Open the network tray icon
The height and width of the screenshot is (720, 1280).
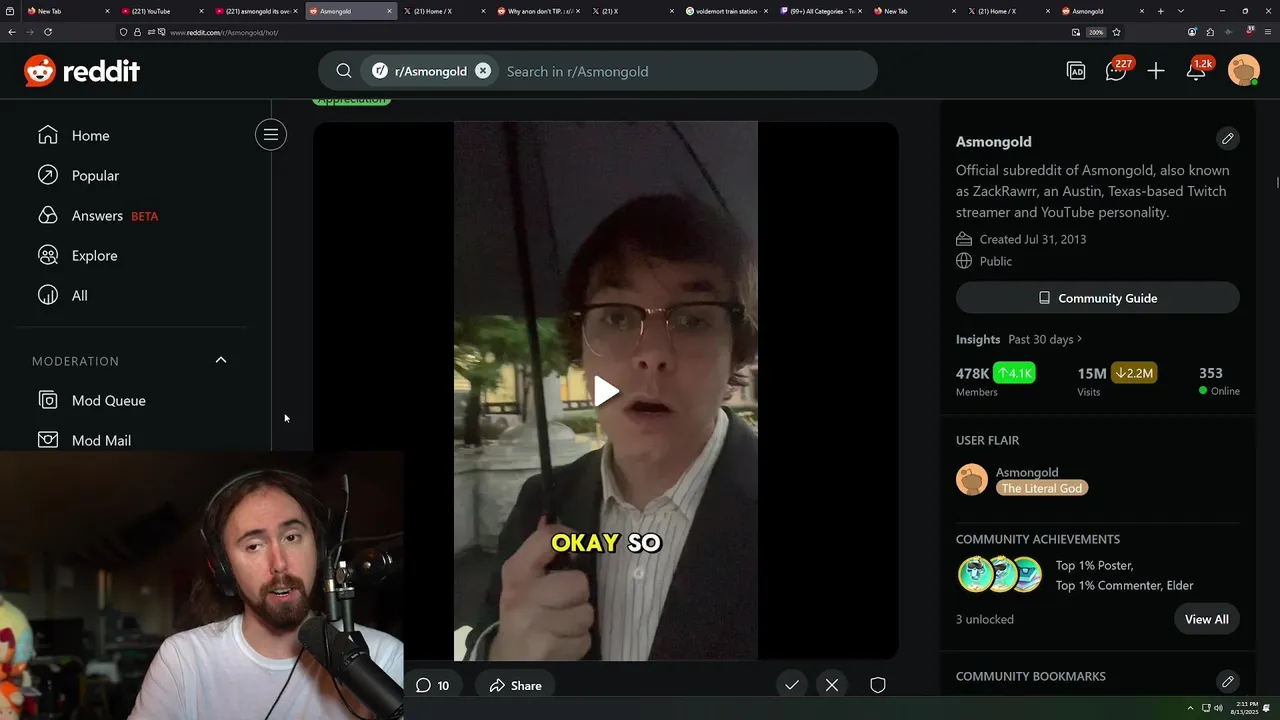1205,708
